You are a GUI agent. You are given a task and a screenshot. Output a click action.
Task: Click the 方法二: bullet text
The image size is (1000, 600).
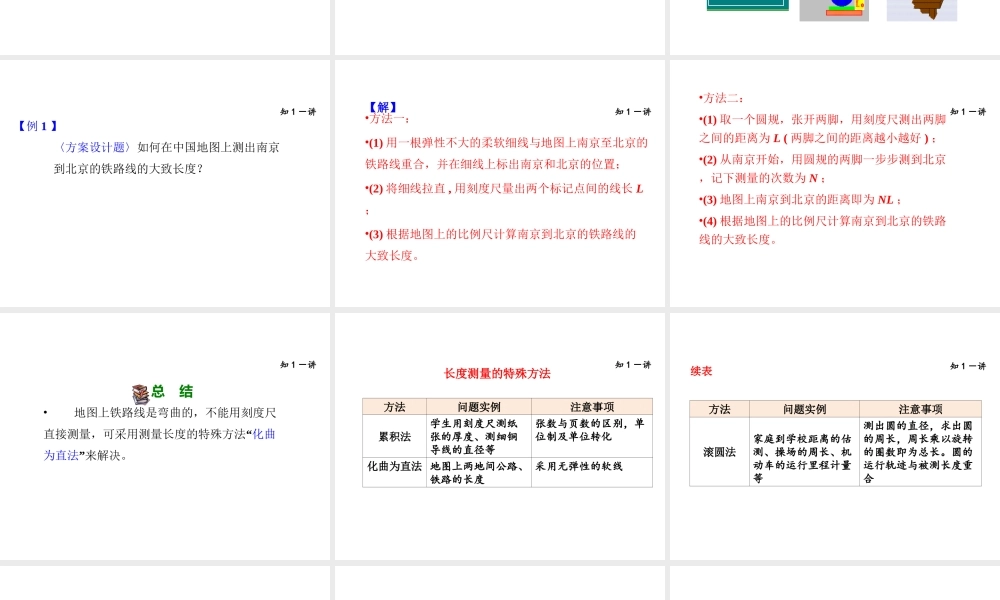721,98
